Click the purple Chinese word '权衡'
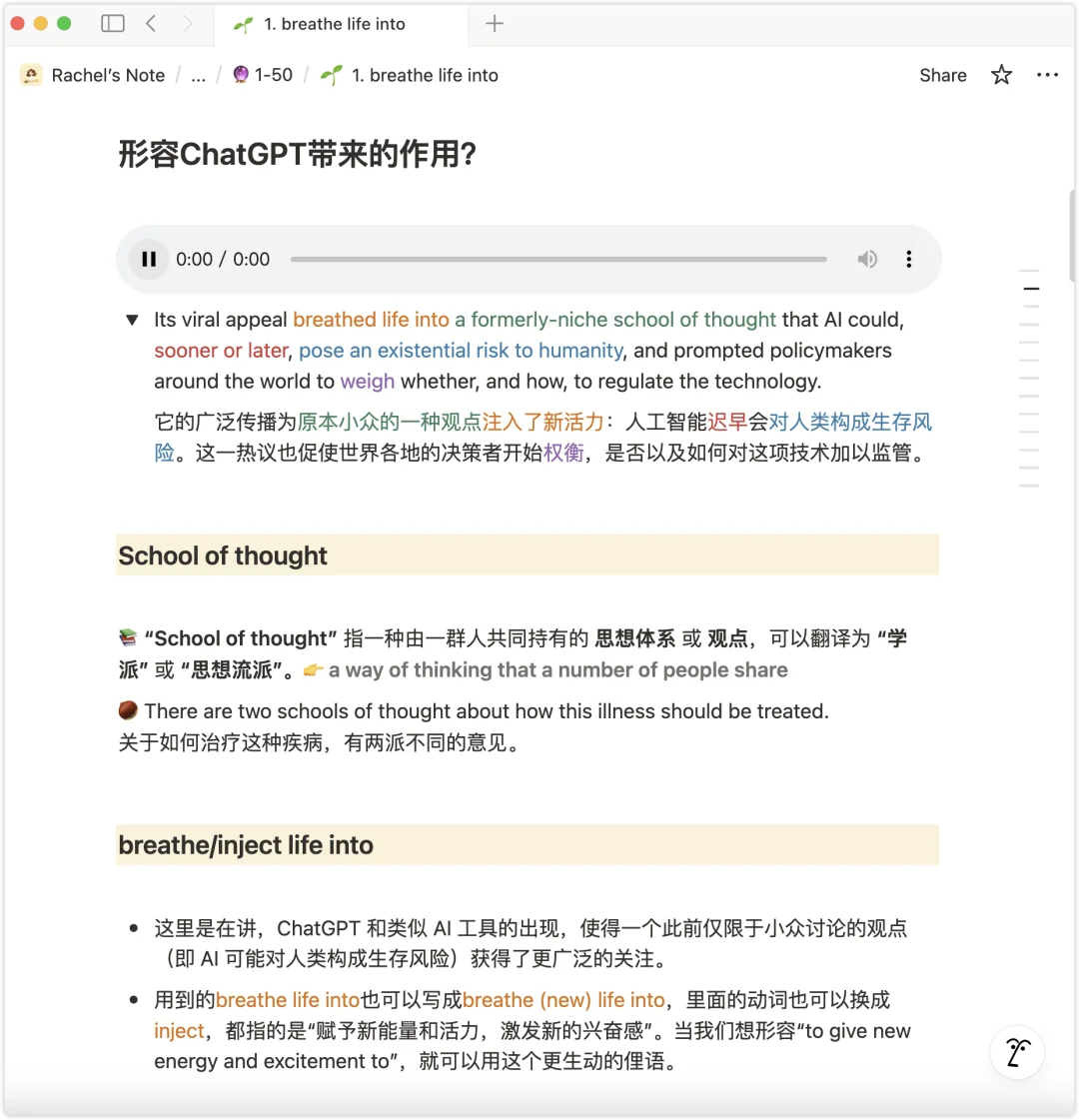The image size is (1079, 1120). pos(563,453)
